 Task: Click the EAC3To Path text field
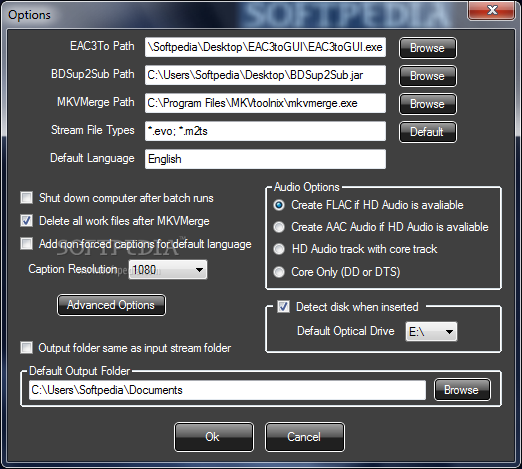point(265,47)
